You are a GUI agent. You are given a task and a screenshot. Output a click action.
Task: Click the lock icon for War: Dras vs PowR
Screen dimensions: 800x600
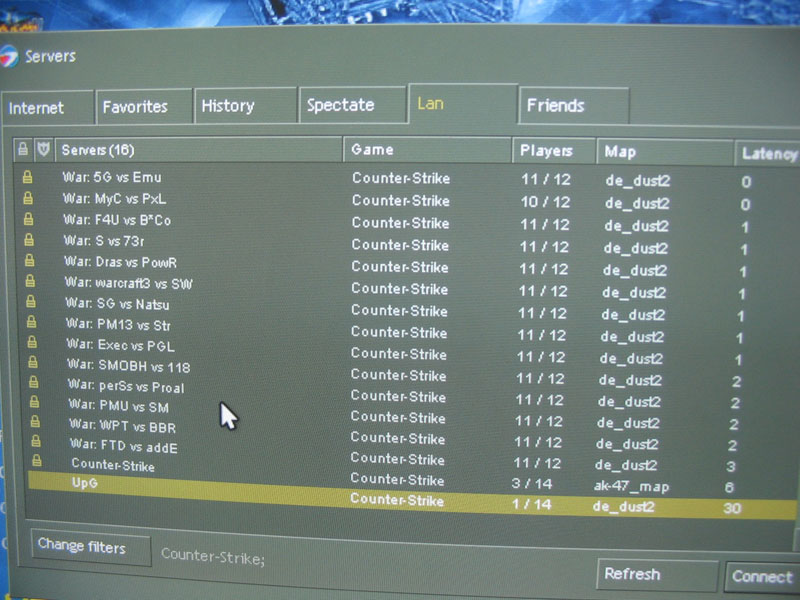tap(30, 260)
